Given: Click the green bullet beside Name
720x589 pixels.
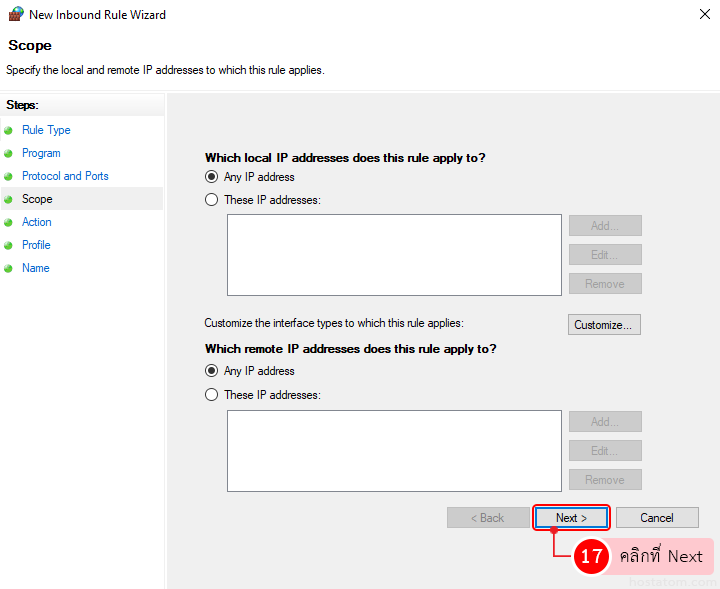Looking at the screenshot, I should pyautogui.click(x=9, y=268).
